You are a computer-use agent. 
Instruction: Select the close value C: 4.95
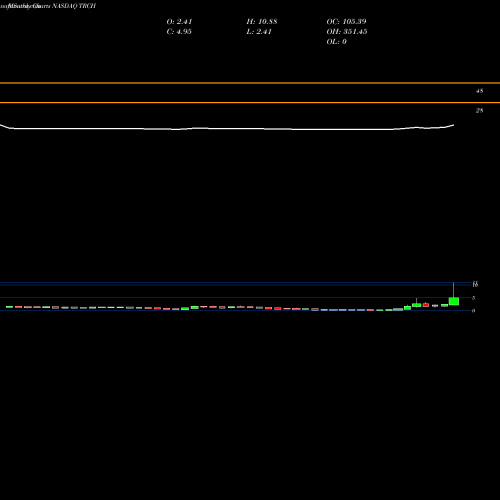(x=179, y=32)
